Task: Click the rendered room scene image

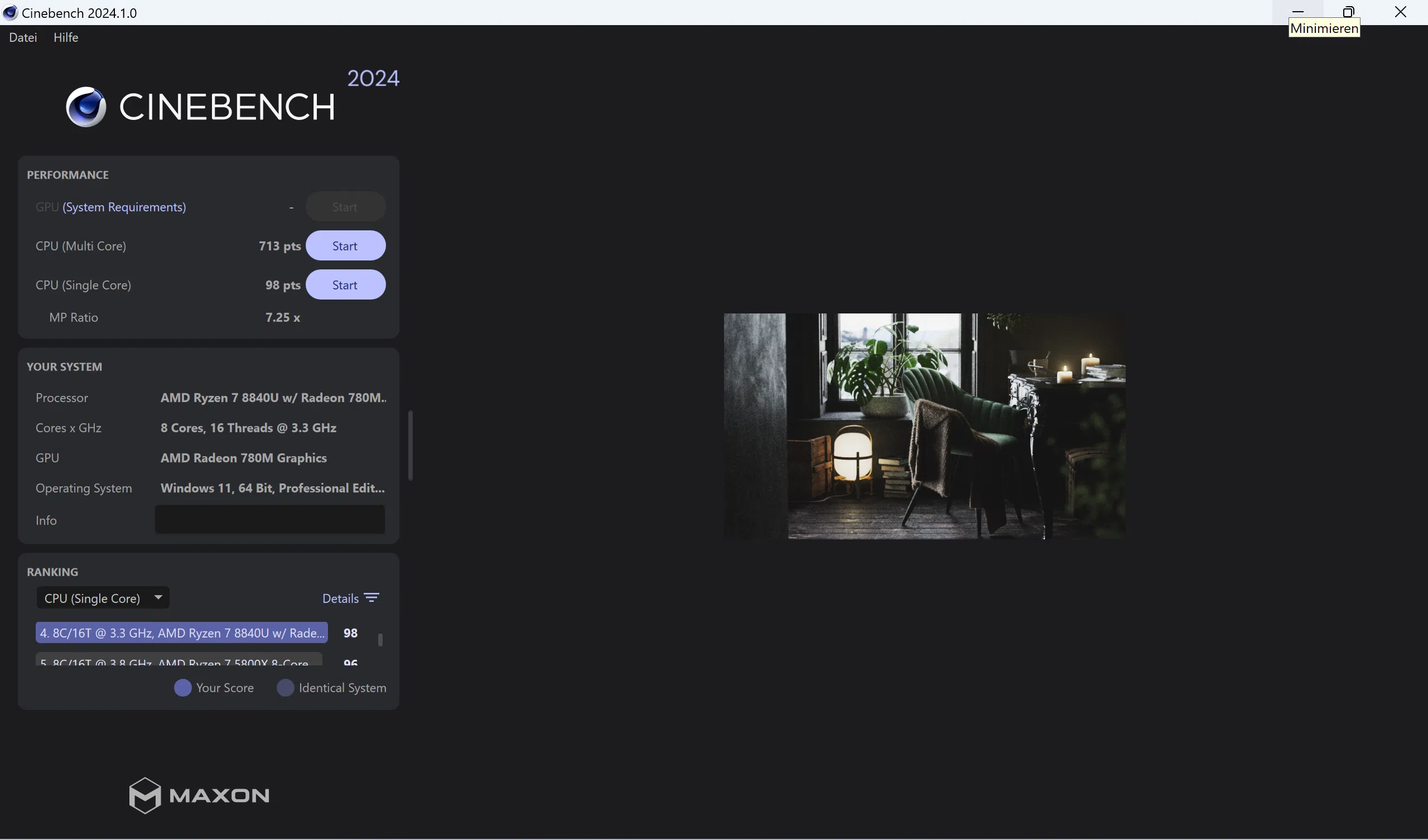Action: pyautogui.click(x=924, y=426)
